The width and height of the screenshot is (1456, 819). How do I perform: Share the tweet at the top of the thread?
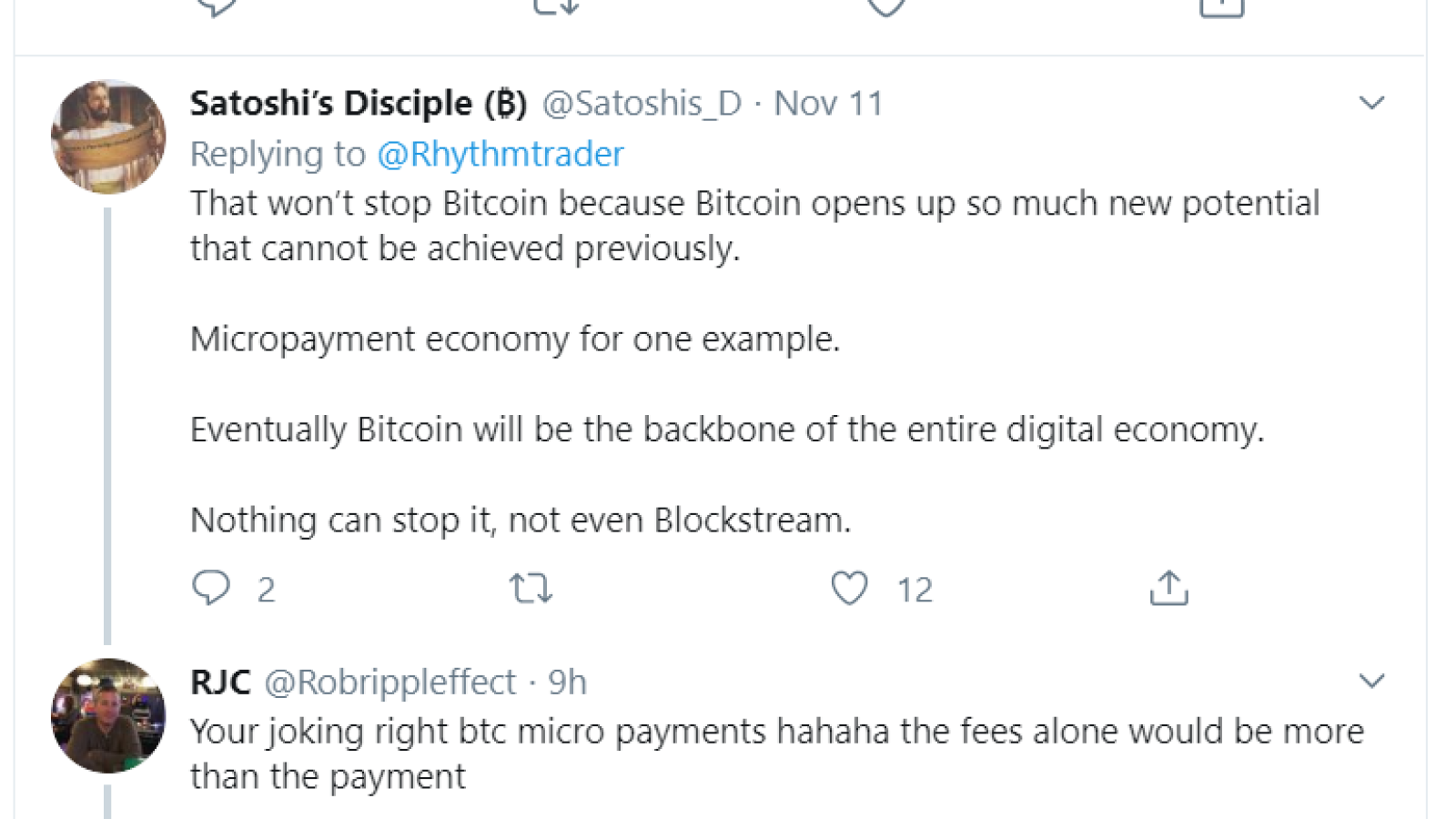click(1222, 7)
